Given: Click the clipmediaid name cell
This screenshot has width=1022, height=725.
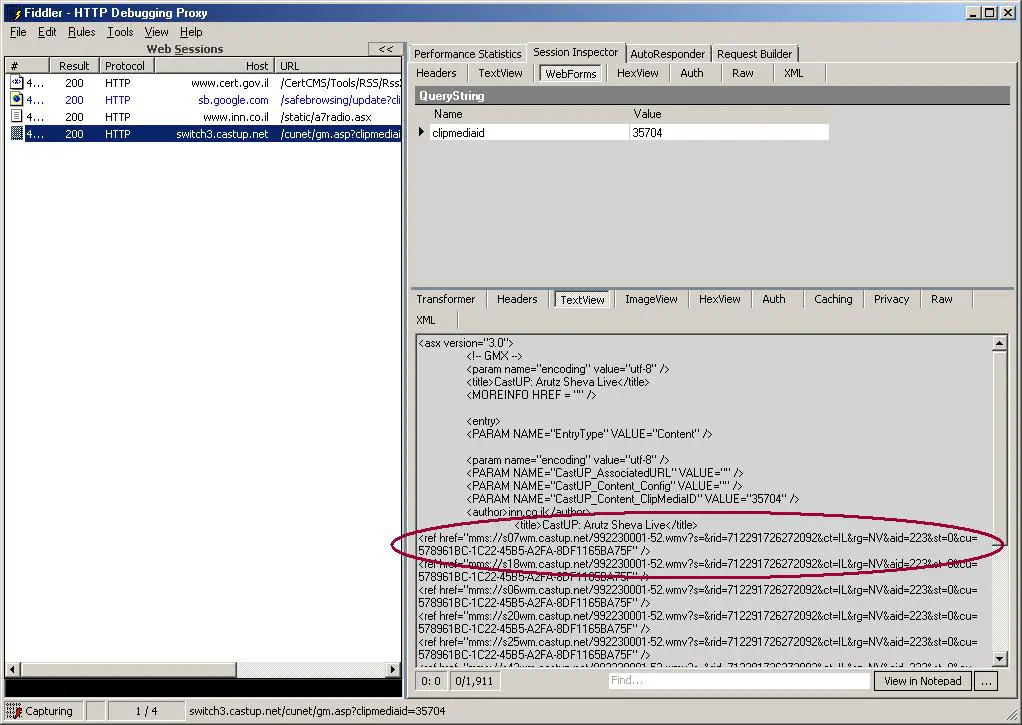Looking at the screenshot, I should pos(529,132).
